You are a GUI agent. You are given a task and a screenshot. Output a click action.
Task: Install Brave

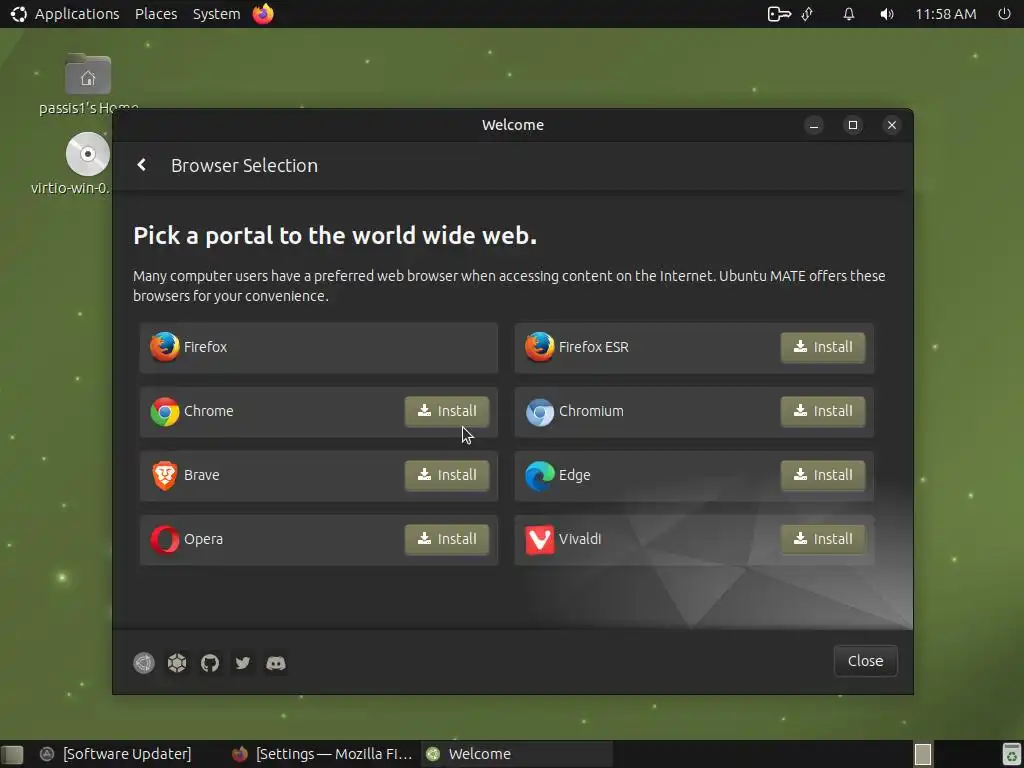[x=447, y=475]
